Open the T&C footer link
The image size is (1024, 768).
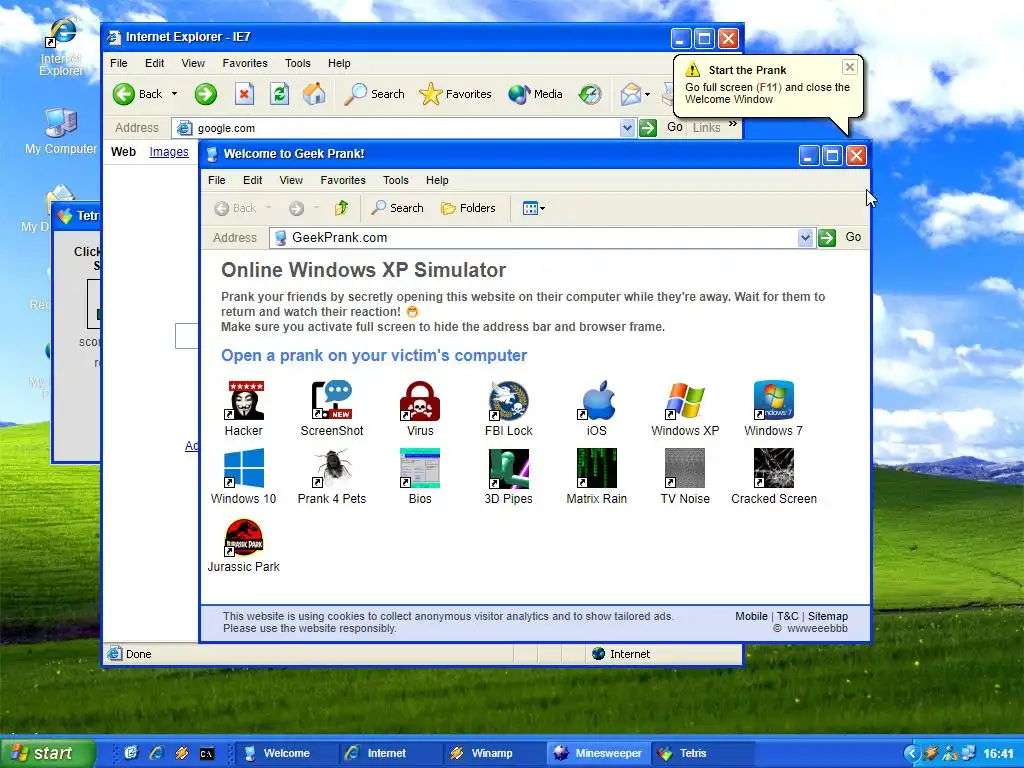click(788, 616)
